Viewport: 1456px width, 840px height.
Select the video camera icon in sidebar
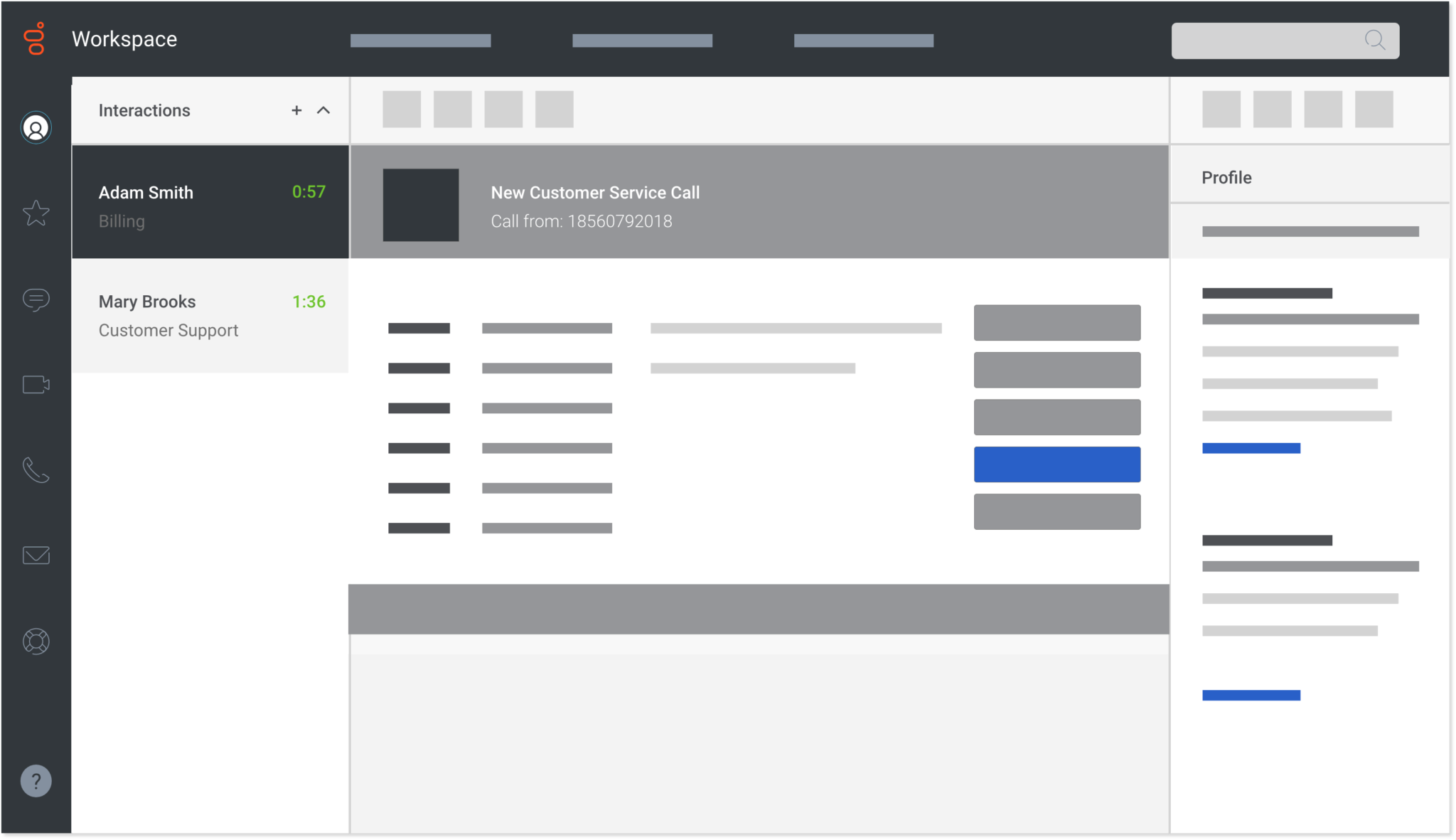point(36,384)
